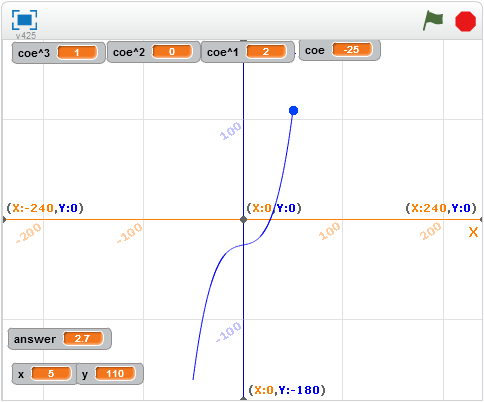The image size is (484, 402).
Task: Click the -200 tick label on X axis
Action: click(x=29, y=233)
